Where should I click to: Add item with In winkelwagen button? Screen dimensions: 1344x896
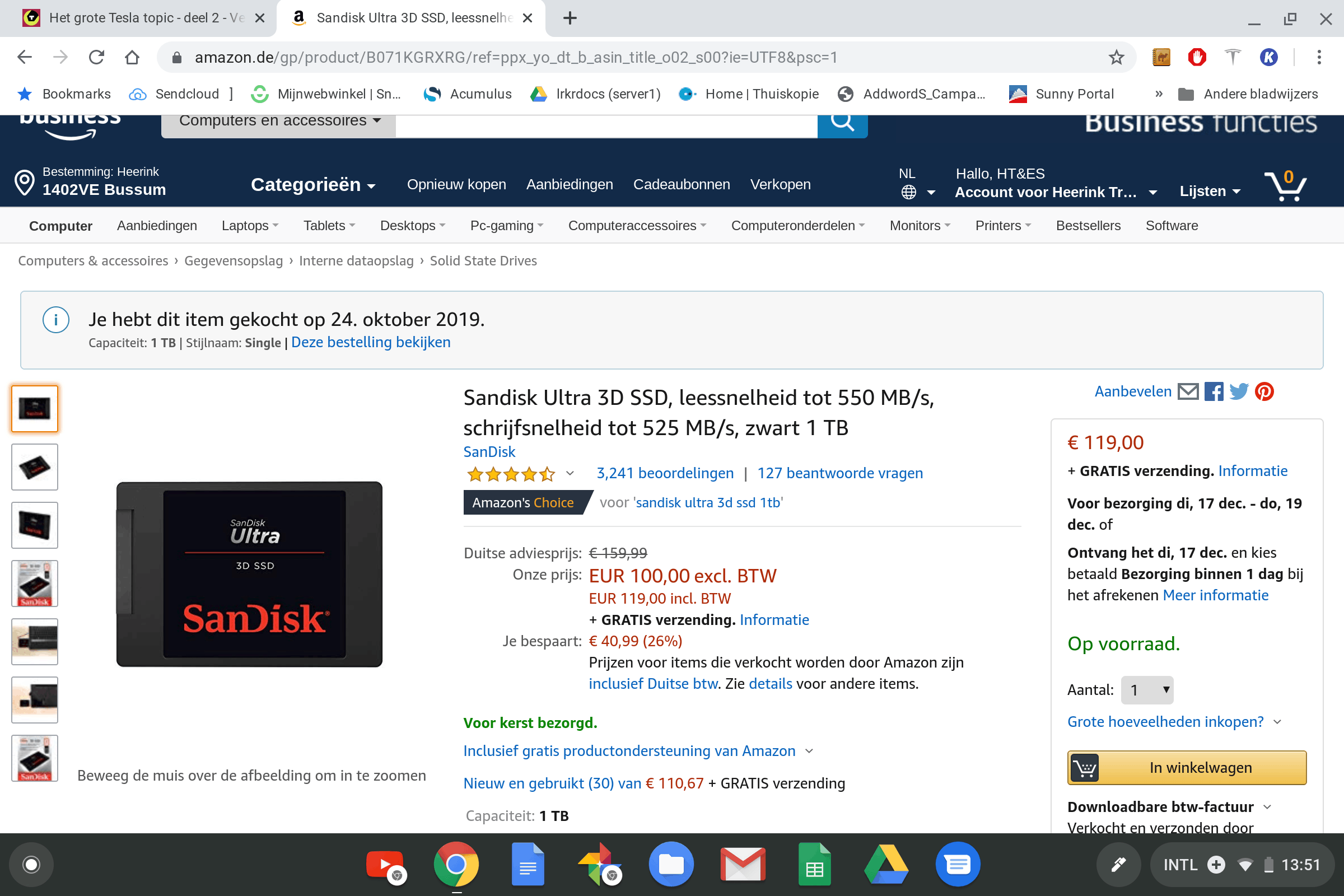pyautogui.click(x=1187, y=767)
